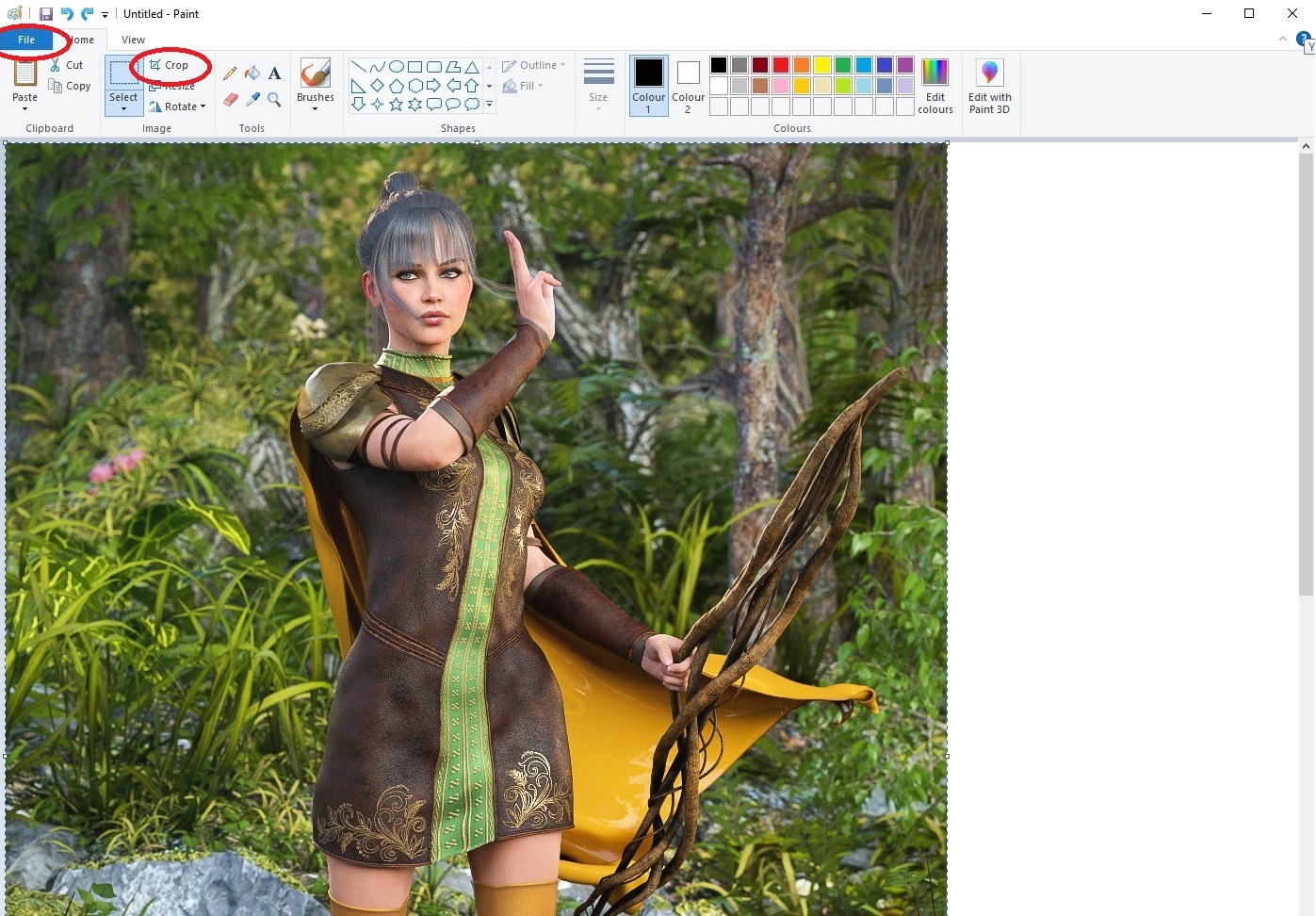Image resolution: width=1316 pixels, height=916 pixels.
Task: Open the Edit colours dialog
Action: pyautogui.click(x=934, y=87)
